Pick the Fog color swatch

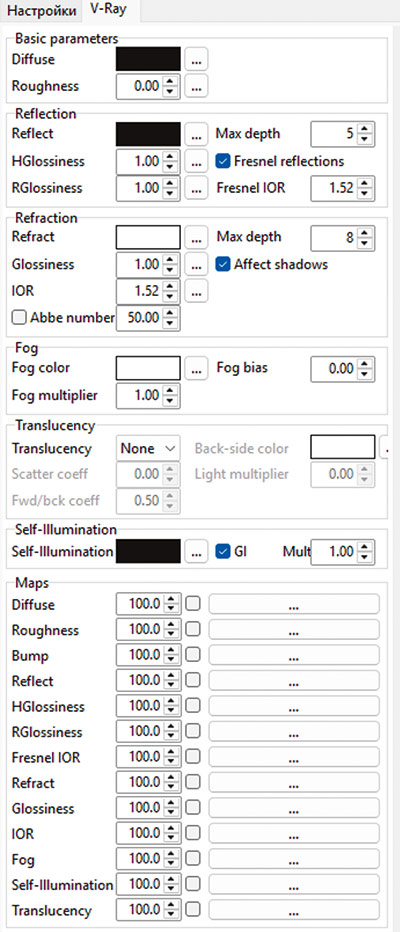pyautogui.click(x=148, y=369)
